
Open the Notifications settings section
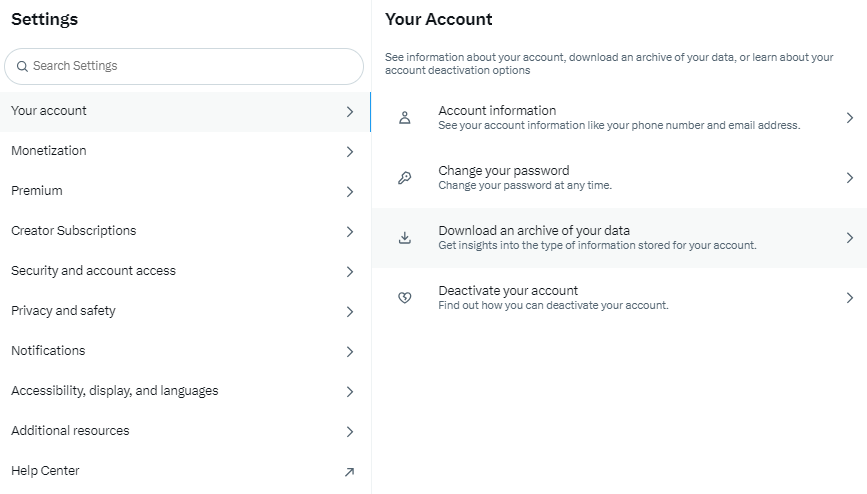pyautogui.click(x=48, y=351)
